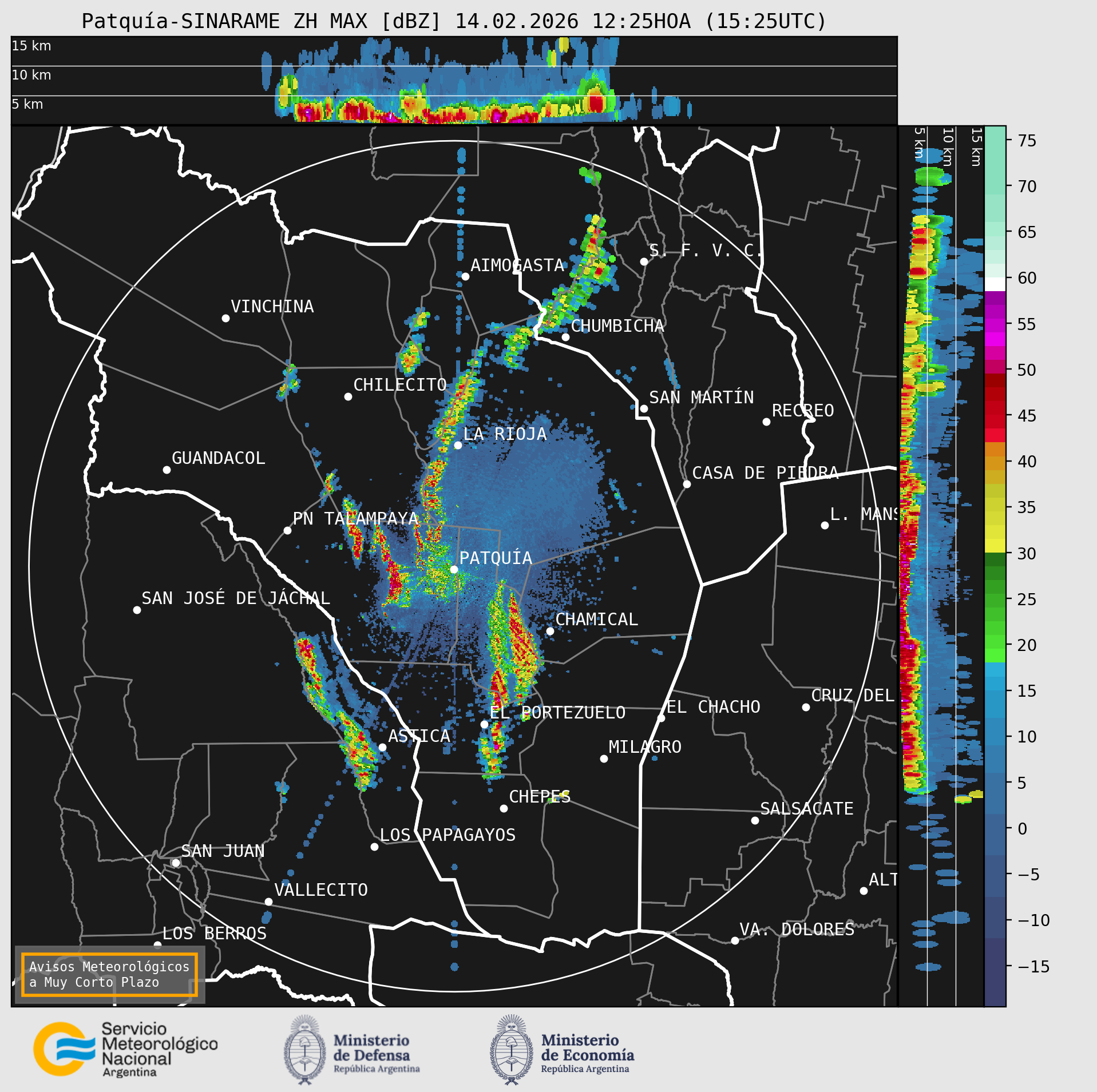Click the EL CHACHO label

point(714,706)
